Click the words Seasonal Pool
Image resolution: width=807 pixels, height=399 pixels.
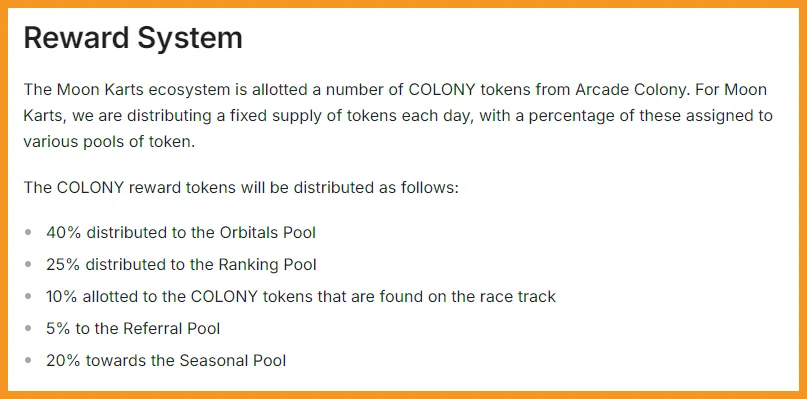(x=233, y=360)
